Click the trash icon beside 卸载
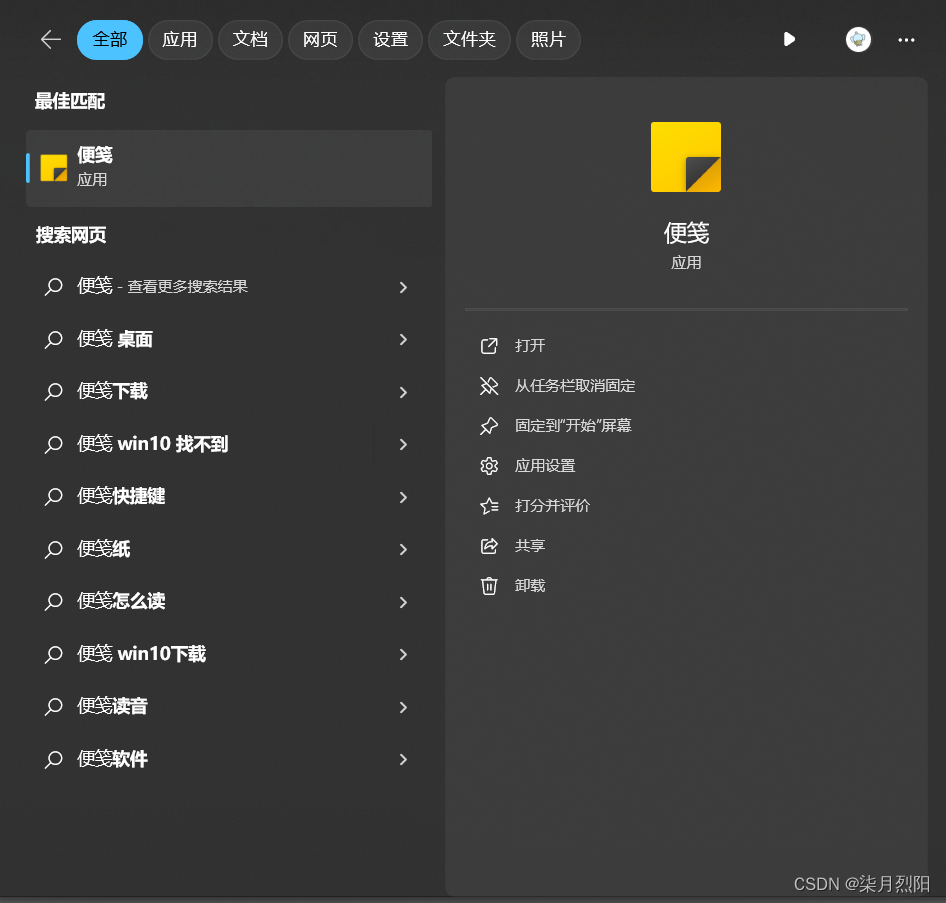Screen dimensions: 946x903 tap(489, 586)
